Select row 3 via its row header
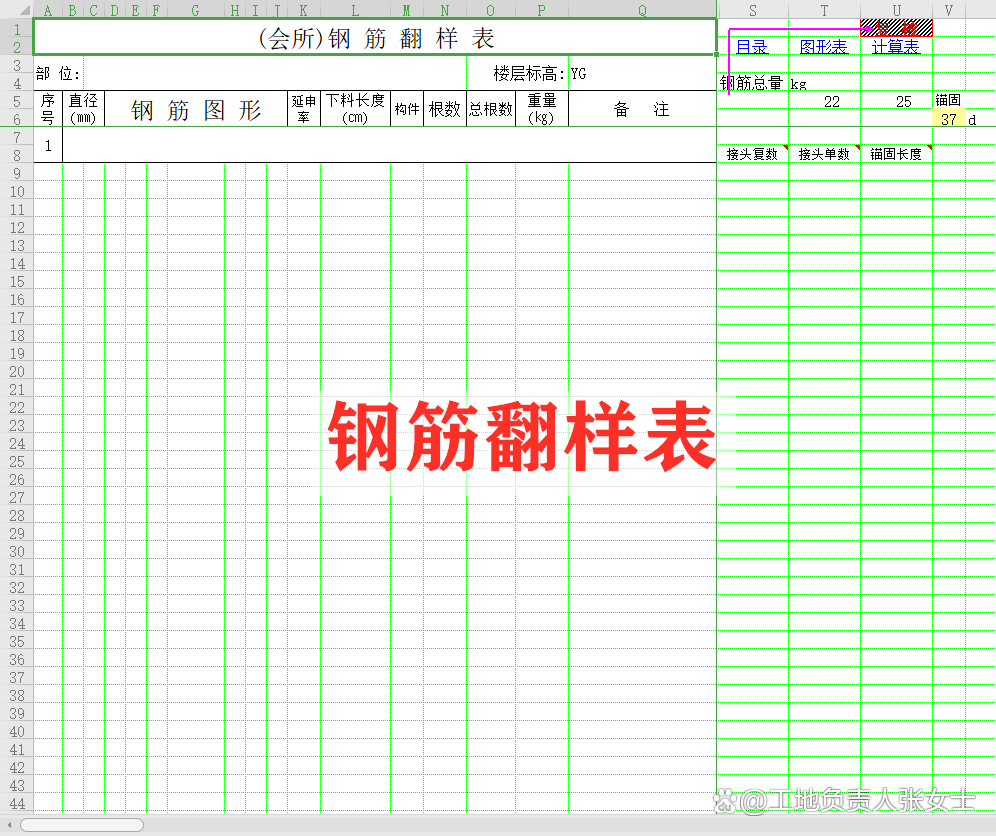Viewport: 996px width, 836px height. coord(17,65)
